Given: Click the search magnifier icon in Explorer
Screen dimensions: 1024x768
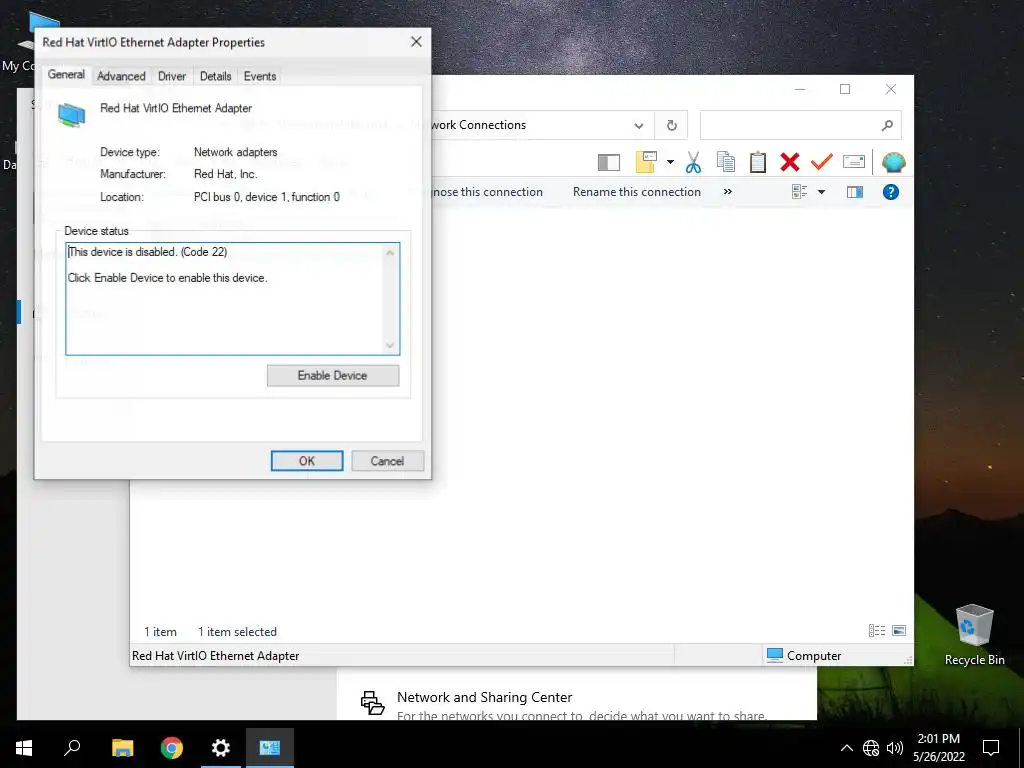Looking at the screenshot, I should (x=887, y=125).
